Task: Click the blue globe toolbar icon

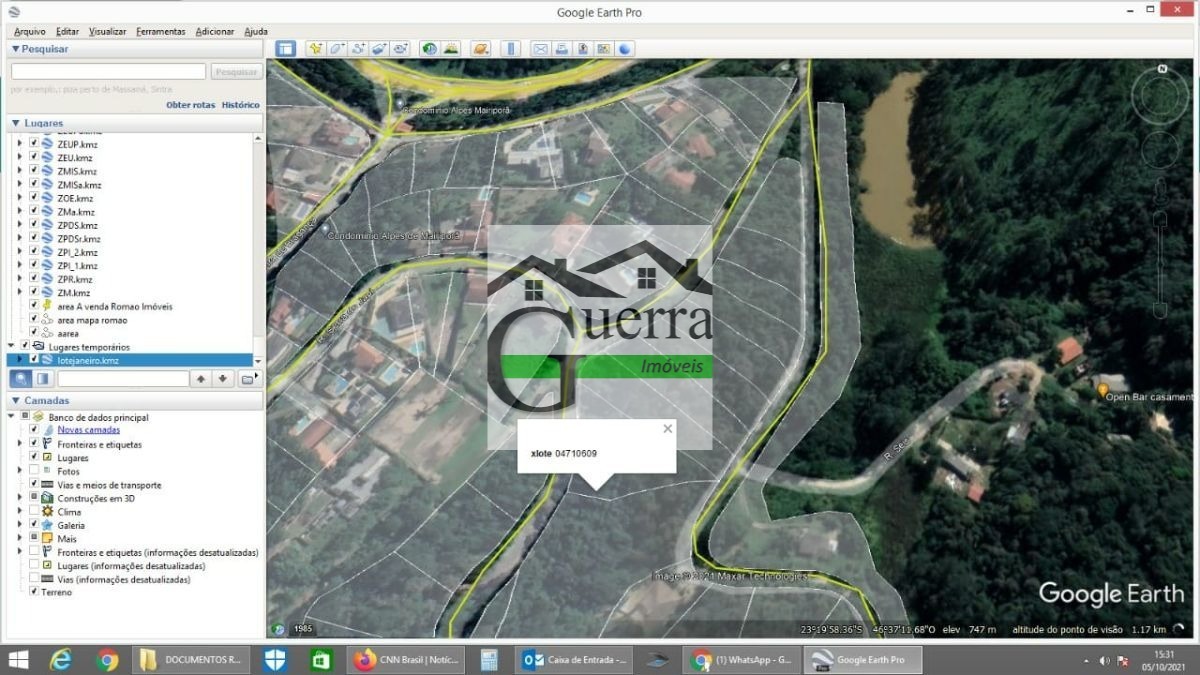Action: (x=625, y=48)
